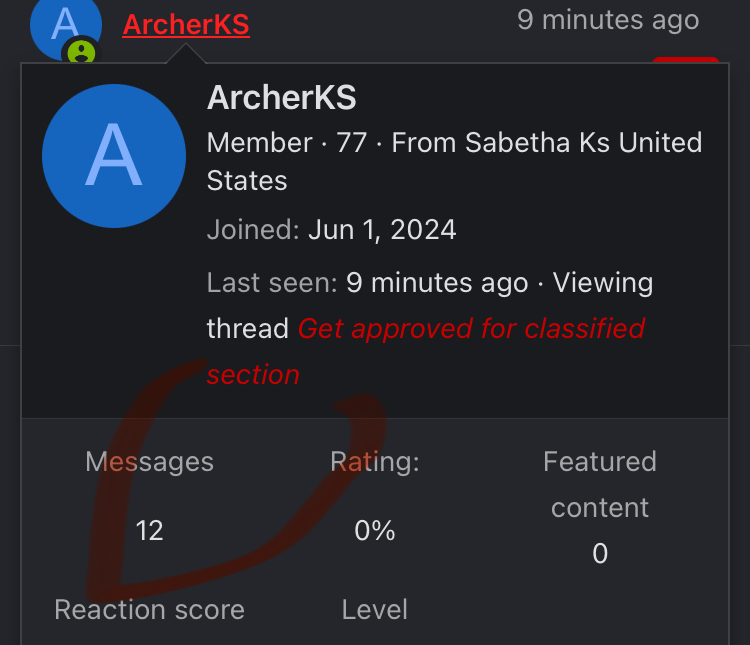Open the 'Featured content' stat
This screenshot has height=645, width=750.
pos(600,484)
